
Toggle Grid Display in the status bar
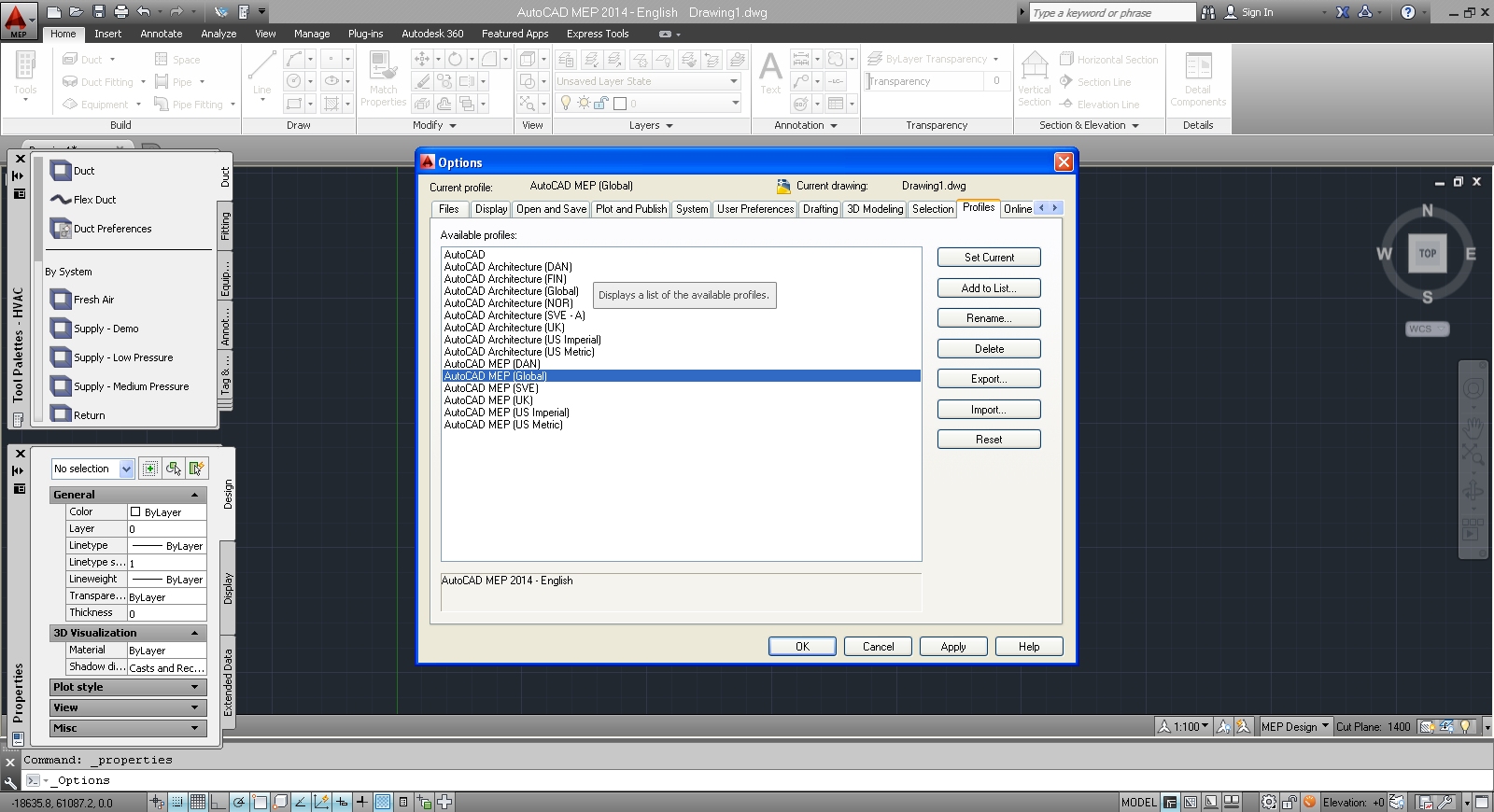(198, 802)
